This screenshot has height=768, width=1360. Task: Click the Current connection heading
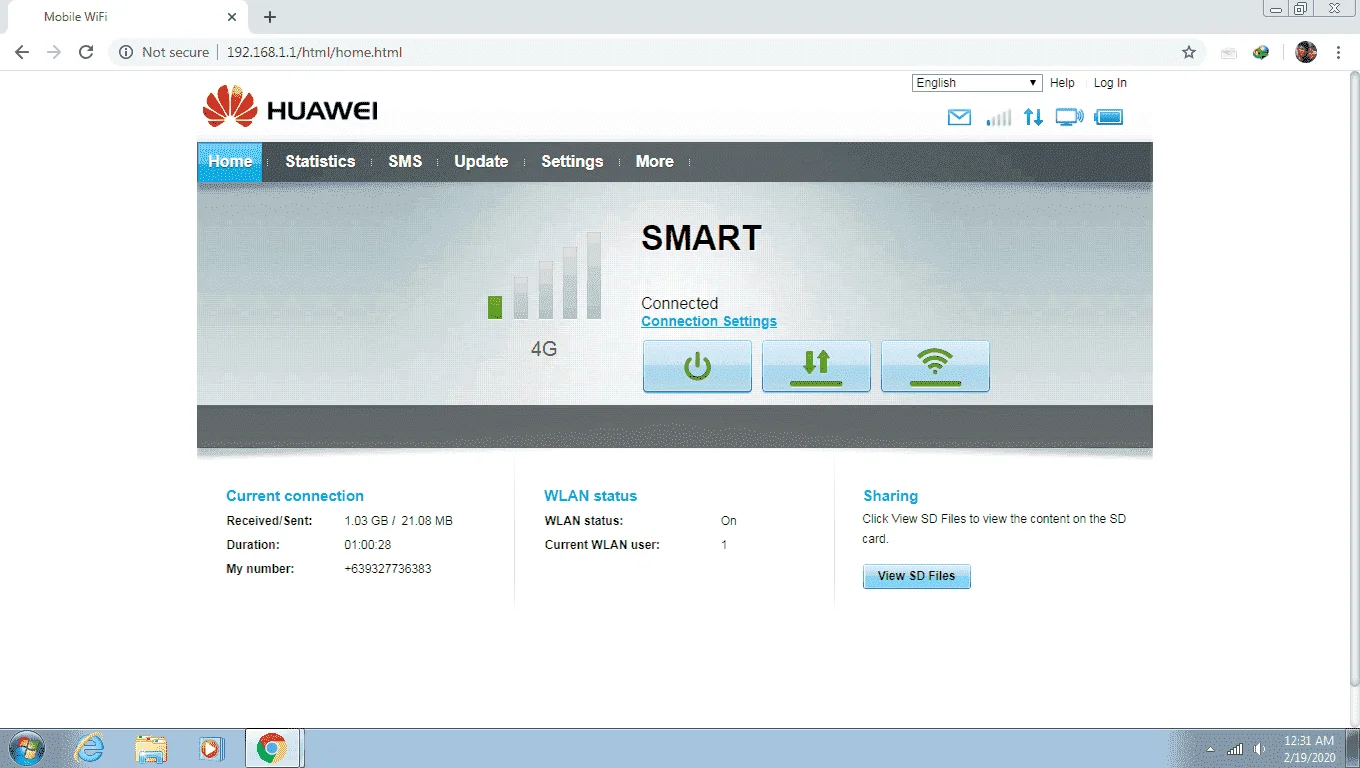[295, 496]
